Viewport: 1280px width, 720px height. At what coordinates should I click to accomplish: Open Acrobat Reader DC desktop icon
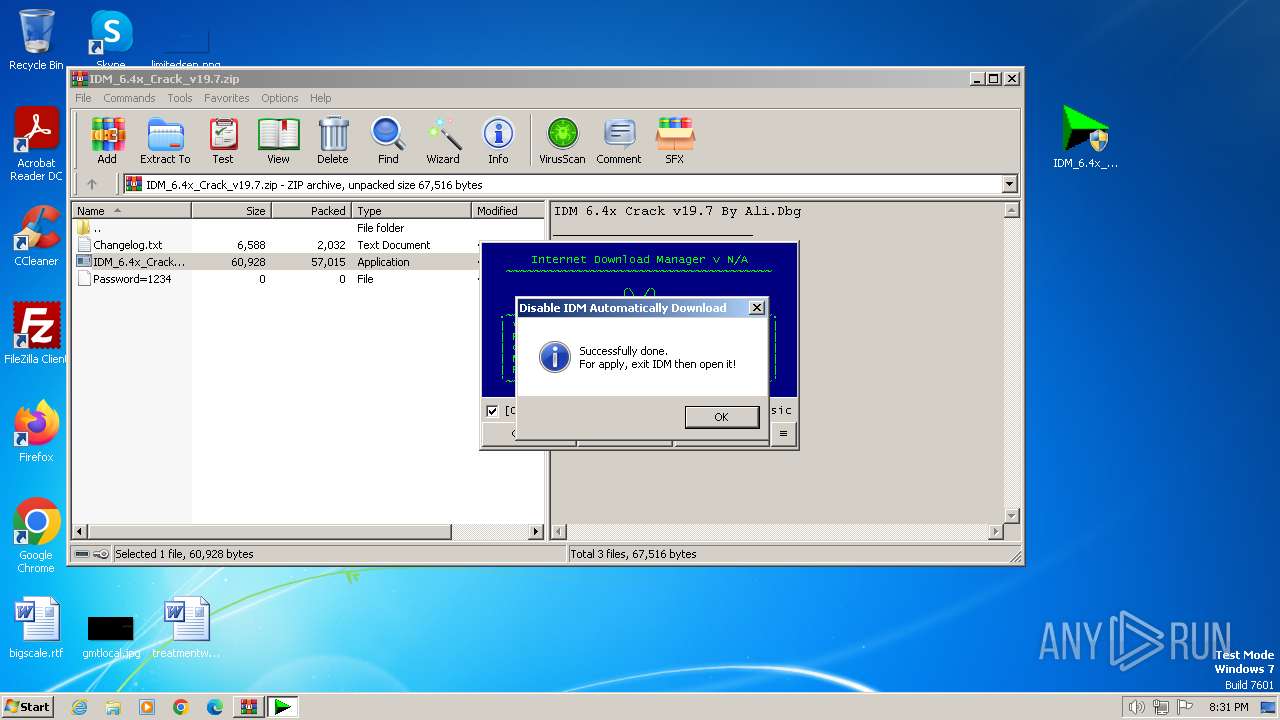[x=36, y=145]
